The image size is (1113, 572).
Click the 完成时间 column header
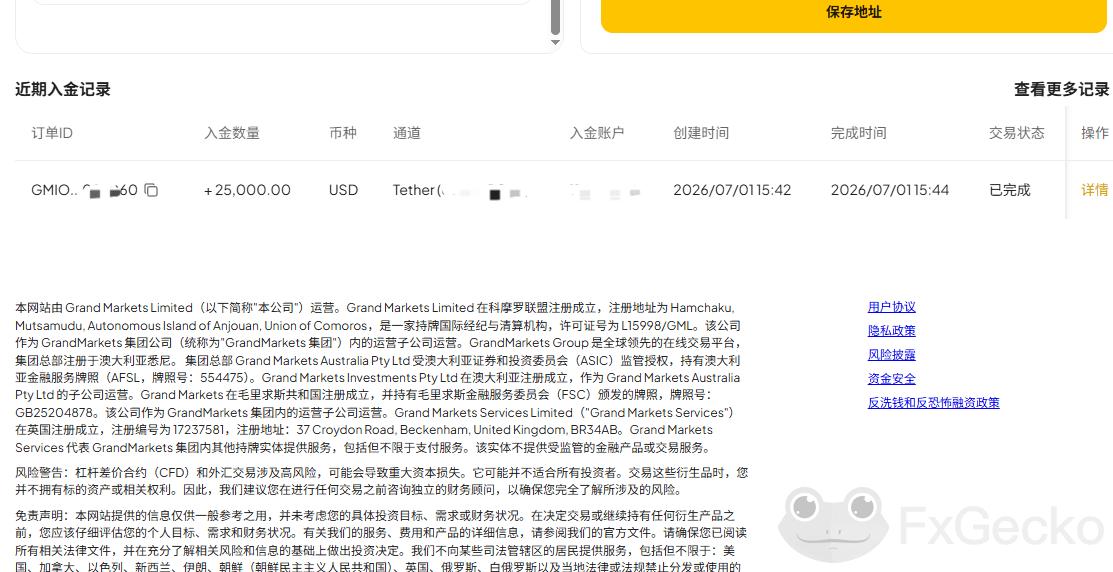pyautogui.click(x=859, y=133)
